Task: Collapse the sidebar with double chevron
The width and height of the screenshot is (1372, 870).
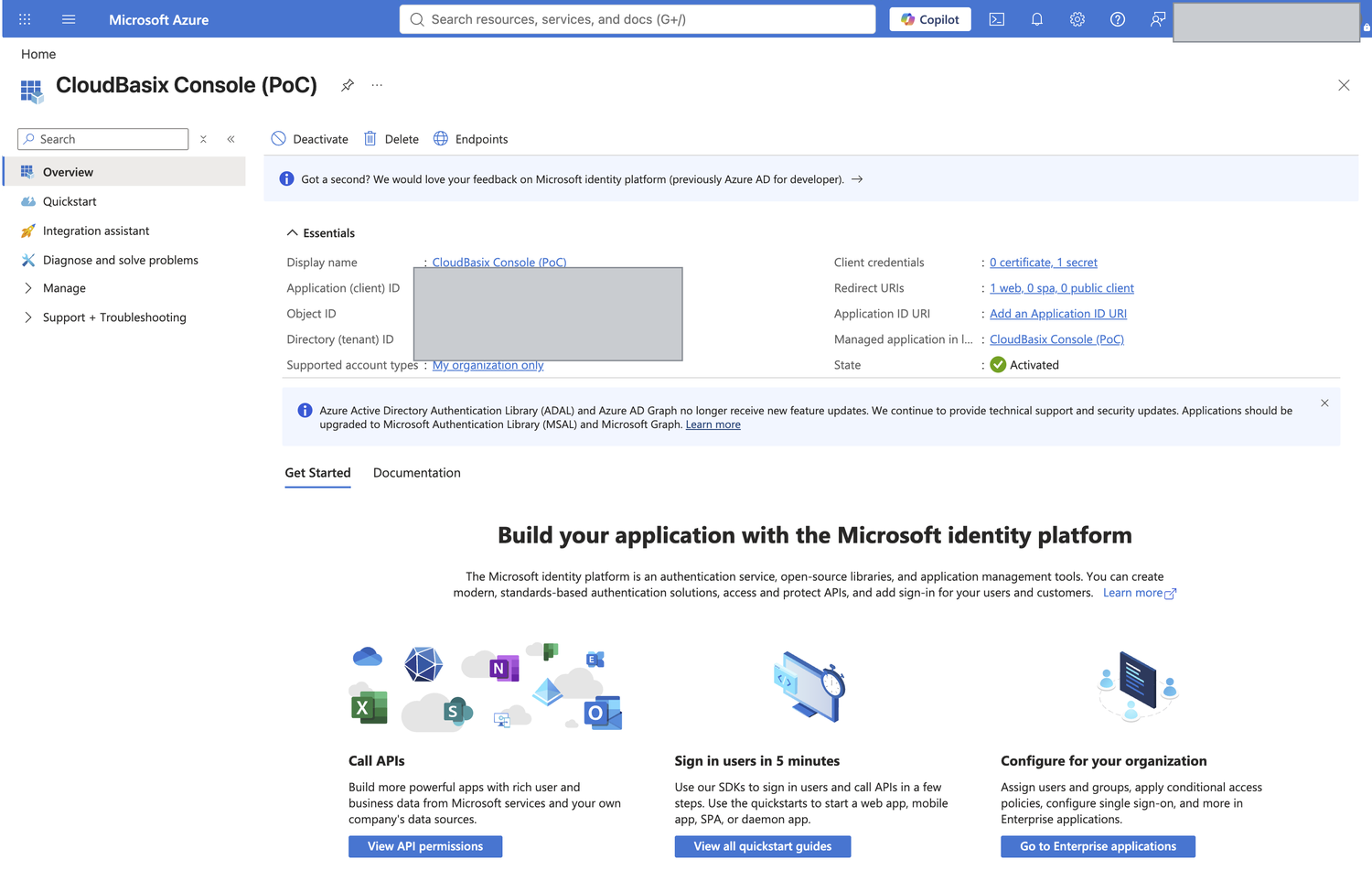Action: pos(231,139)
